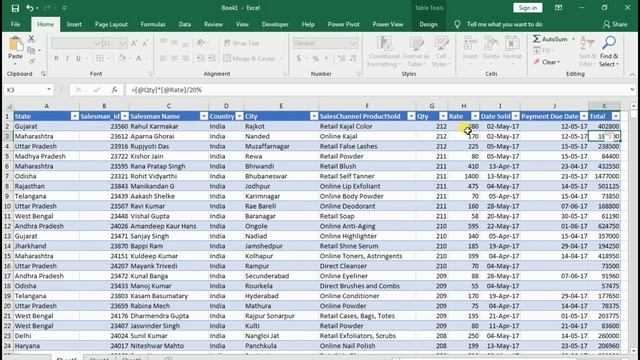Click cell containing Rahul Karmakar
640x360 pixels.
pos(169,127)
